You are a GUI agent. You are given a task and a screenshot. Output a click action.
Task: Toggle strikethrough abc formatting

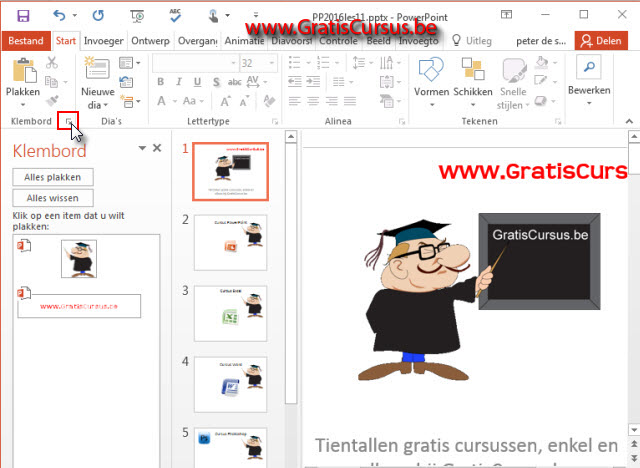[234, 82]
